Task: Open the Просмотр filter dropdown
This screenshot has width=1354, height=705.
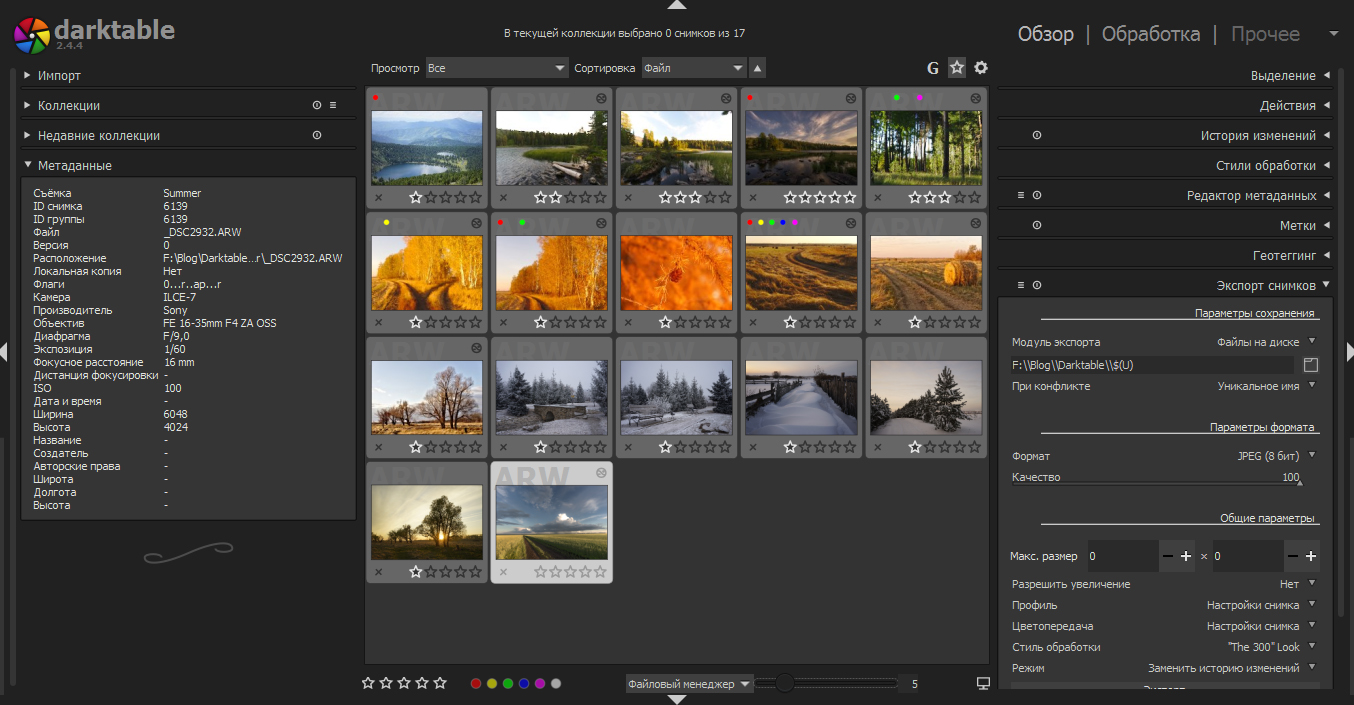Action: pos(496,68)
